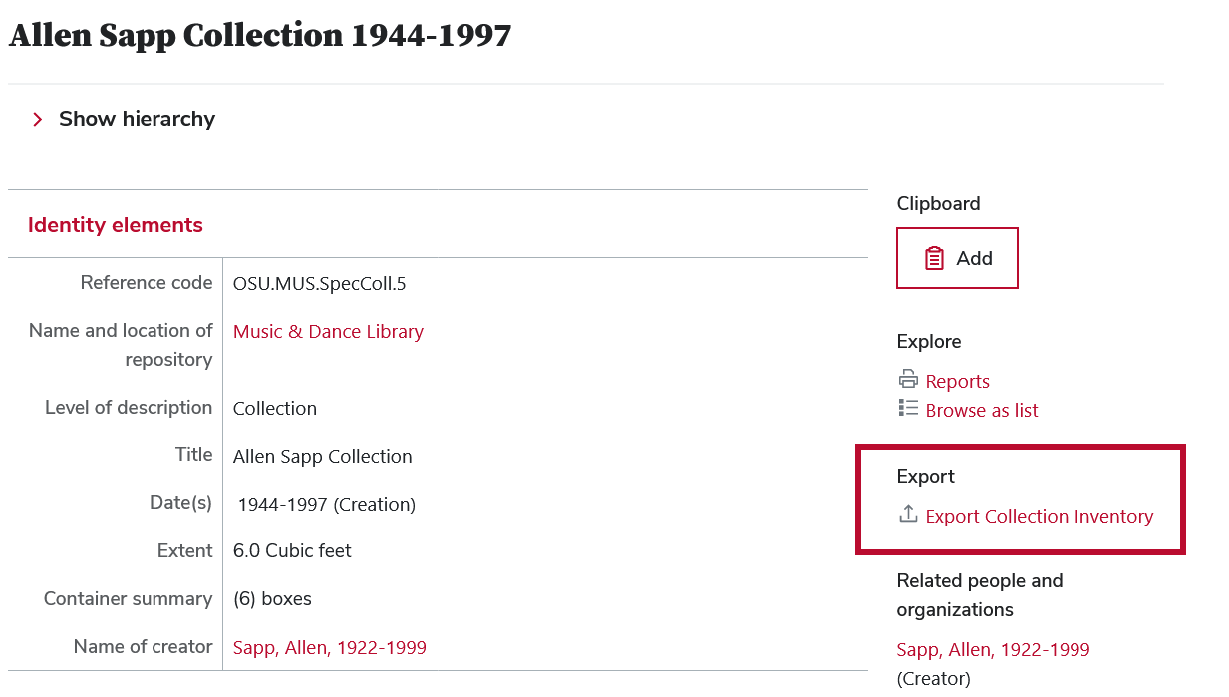Click the printer icon beside Reports

tap(908, 380)
